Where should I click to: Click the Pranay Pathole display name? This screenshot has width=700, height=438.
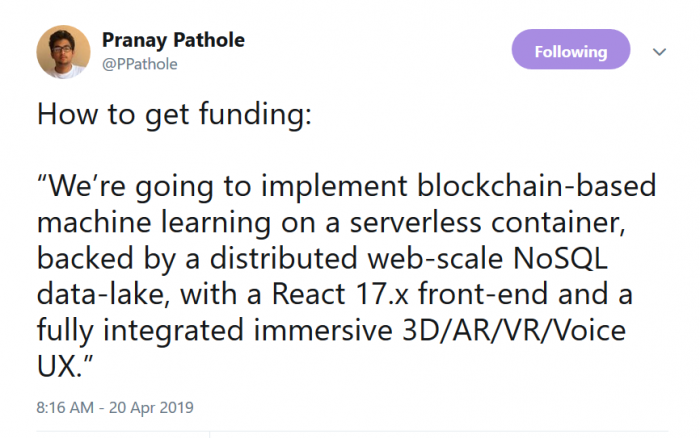point(173,41)
